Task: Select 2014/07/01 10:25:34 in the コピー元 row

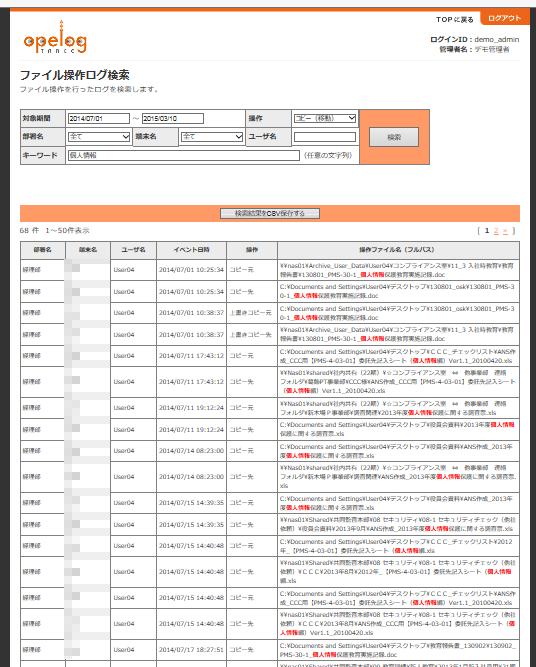Action: tap(191, 270)
